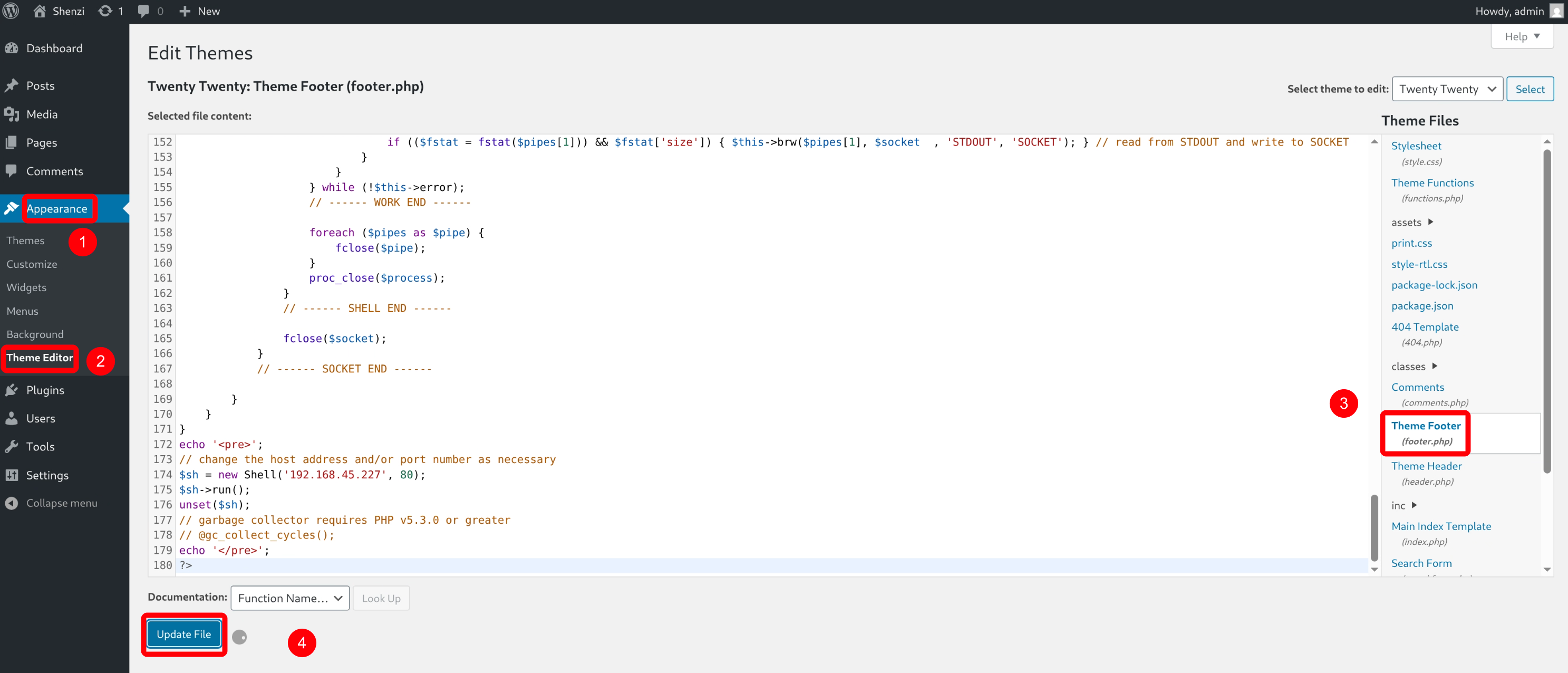1568x673 pixels.
Task: Go to Widgets submenu
Action: [x=26, y=287]
